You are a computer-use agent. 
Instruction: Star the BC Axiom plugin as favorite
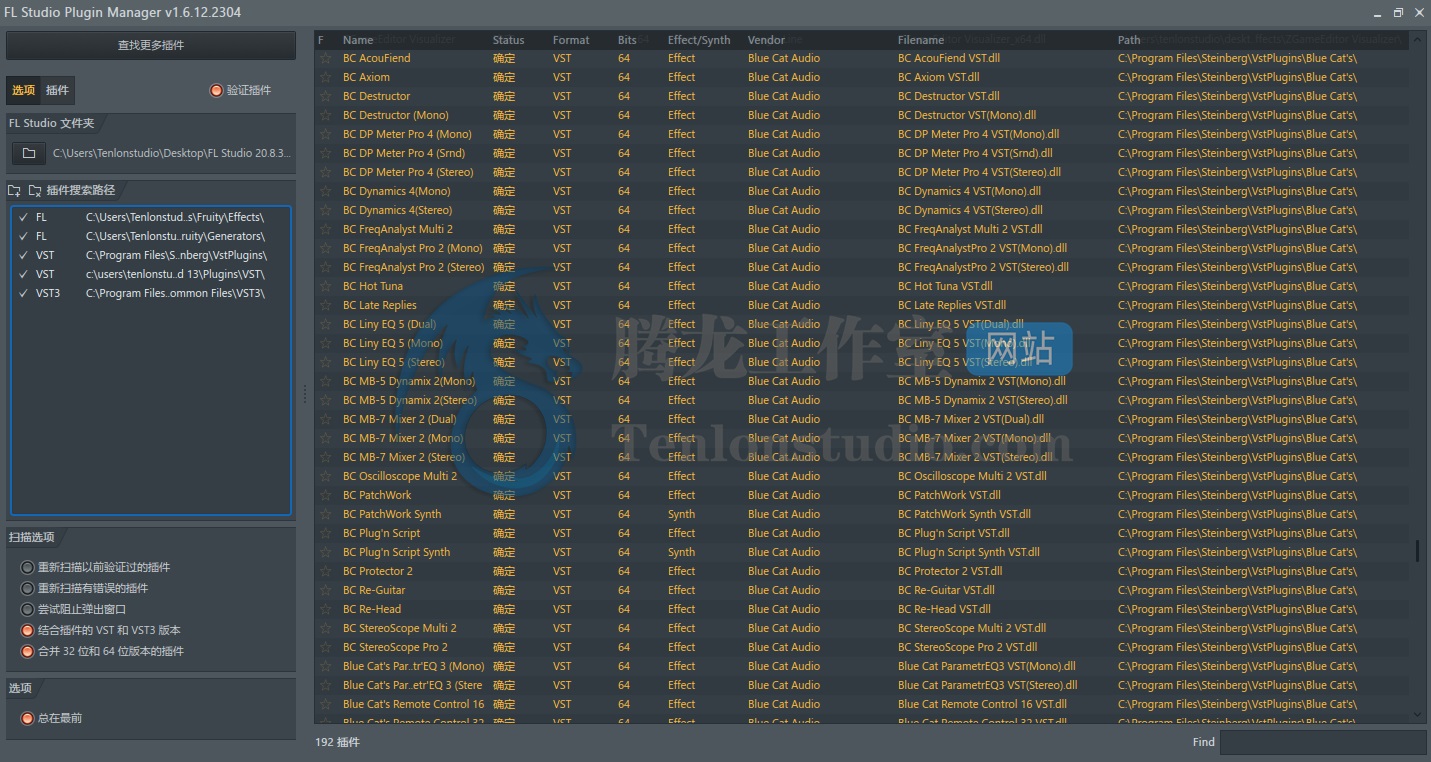(x=325, y=77)
